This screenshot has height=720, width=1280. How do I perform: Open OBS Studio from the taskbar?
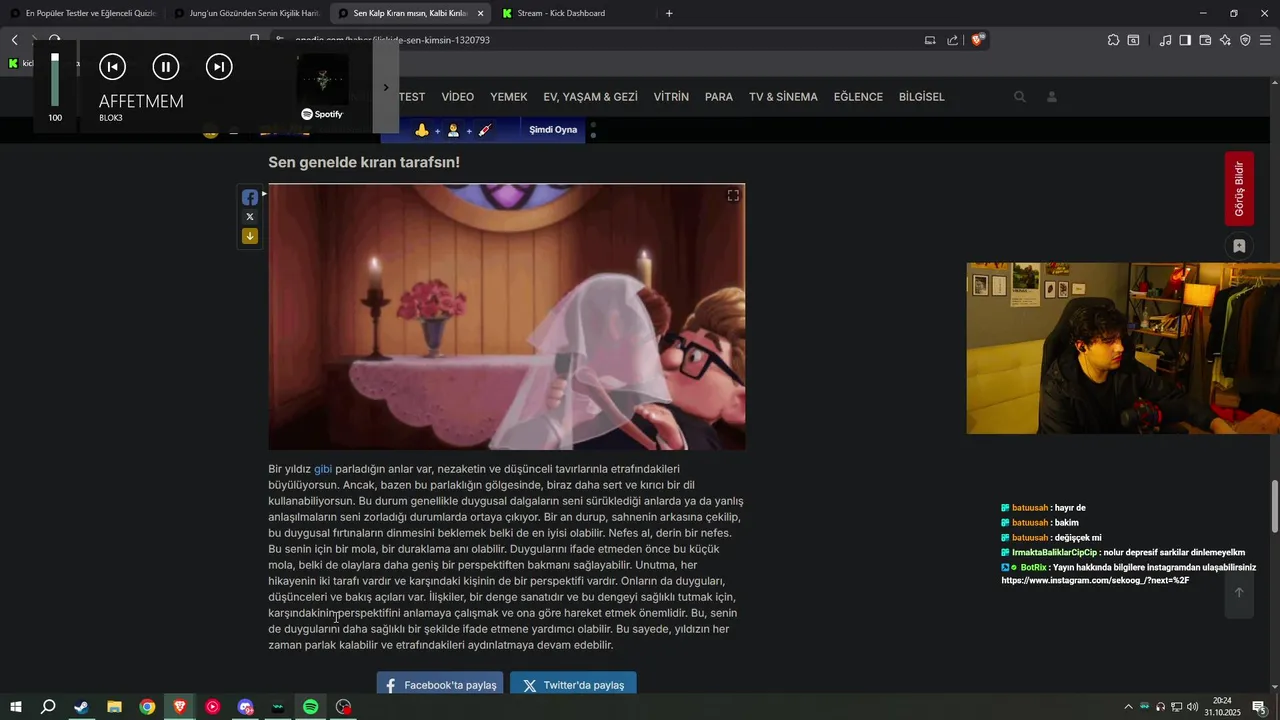344,707
